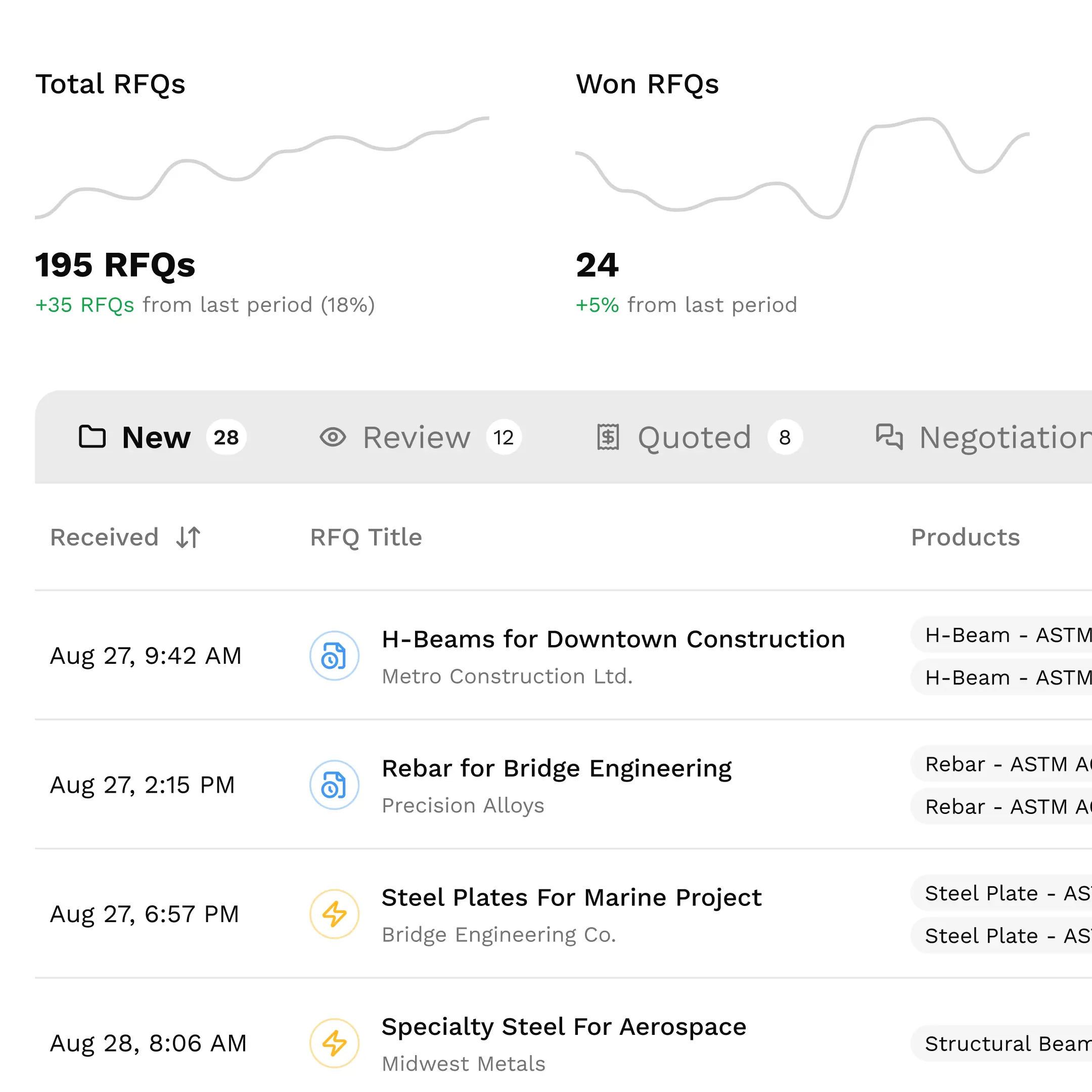Open Rebar for Bridge Engineering RFQ
Image resolution: width=1092 pixels, height=1092 pixels.
pos(556,768)
